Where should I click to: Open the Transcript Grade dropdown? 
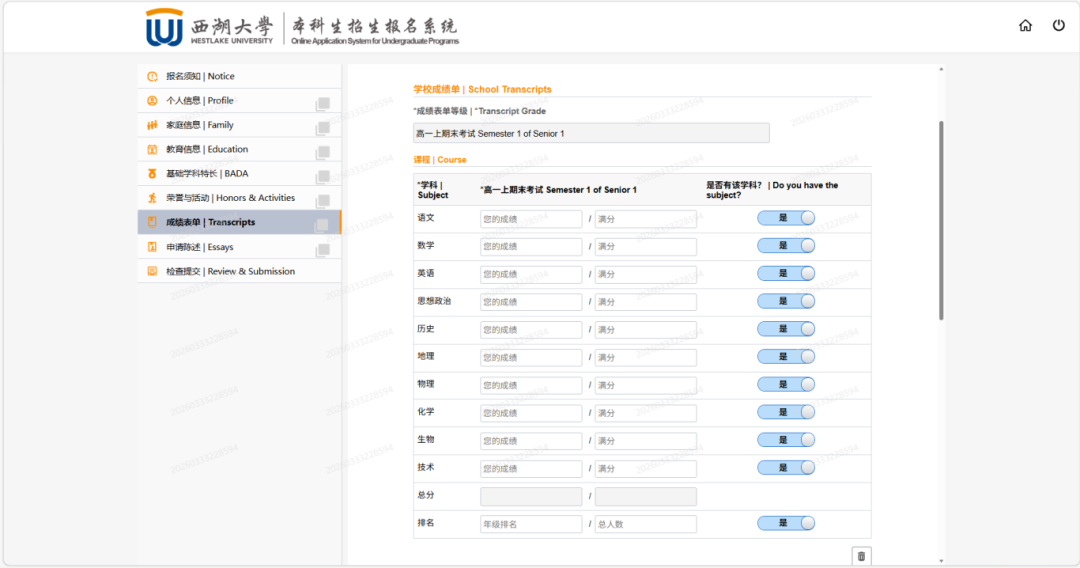591,133
